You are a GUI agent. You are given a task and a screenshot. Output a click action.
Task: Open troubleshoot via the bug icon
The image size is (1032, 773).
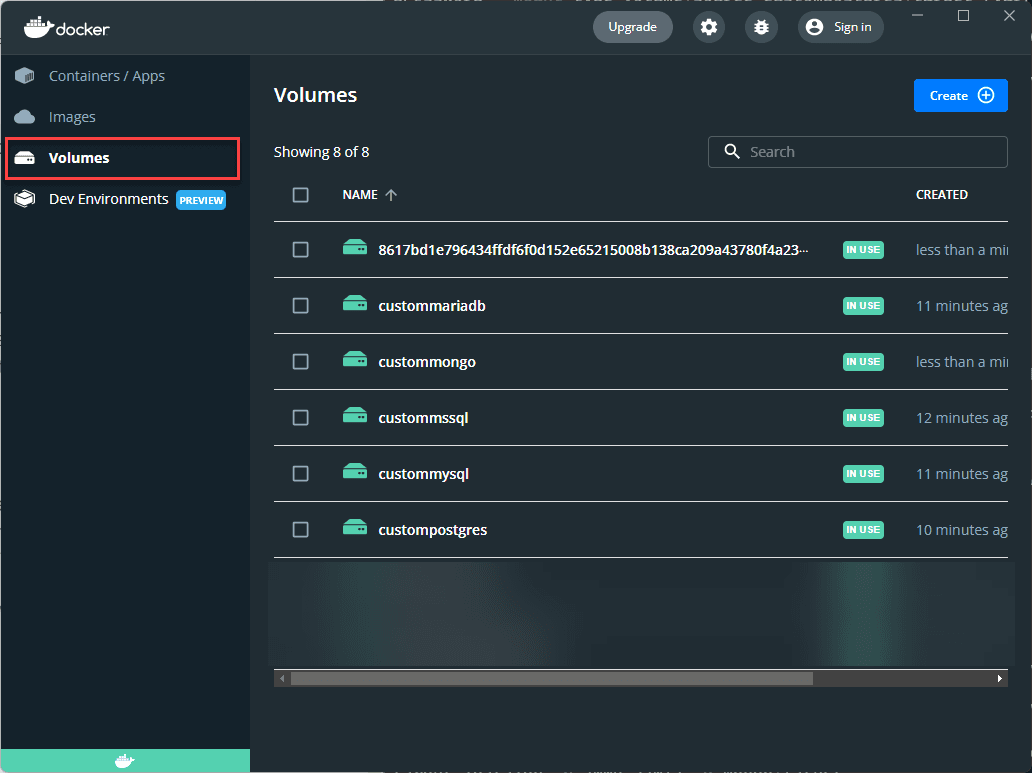pos(761,27)
